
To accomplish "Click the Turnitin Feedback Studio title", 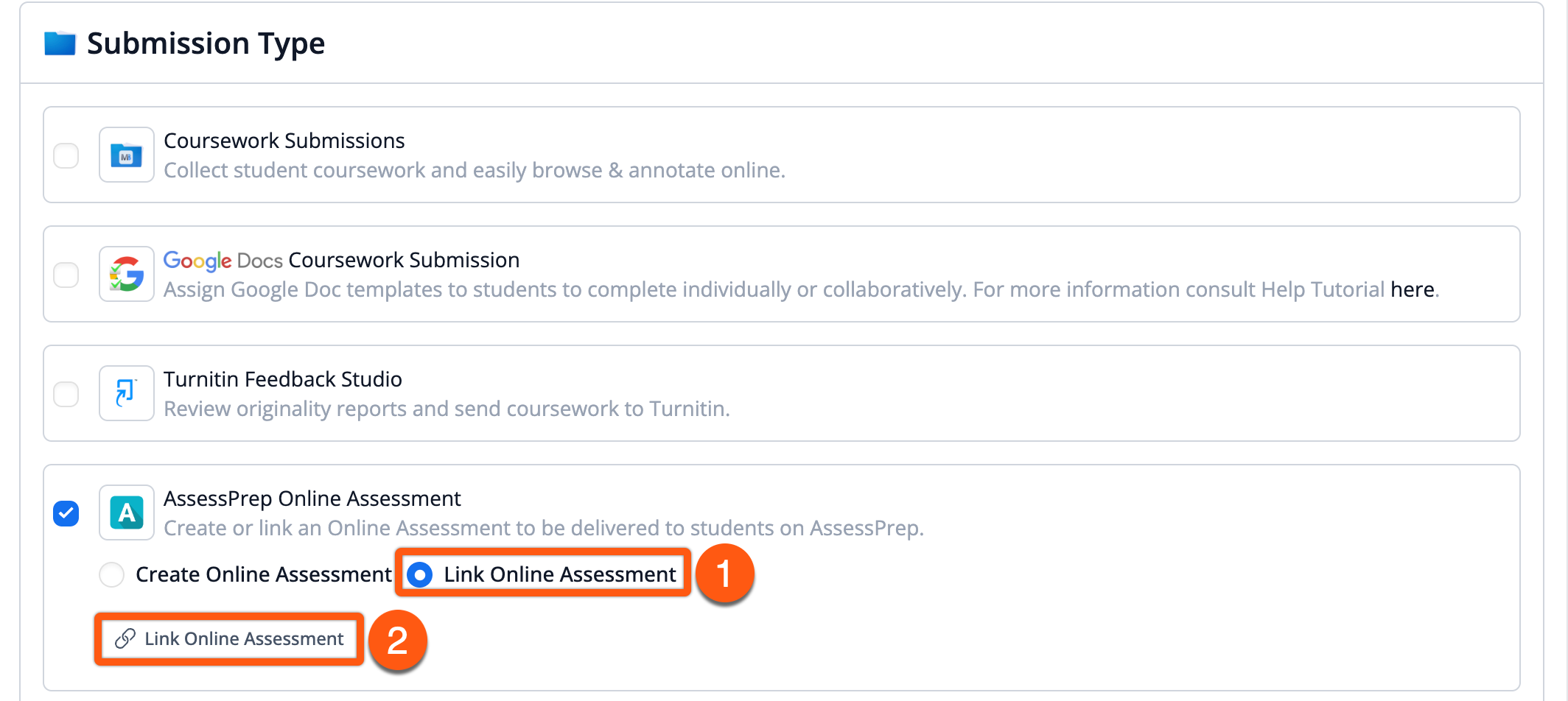I will tap(282, 379).
